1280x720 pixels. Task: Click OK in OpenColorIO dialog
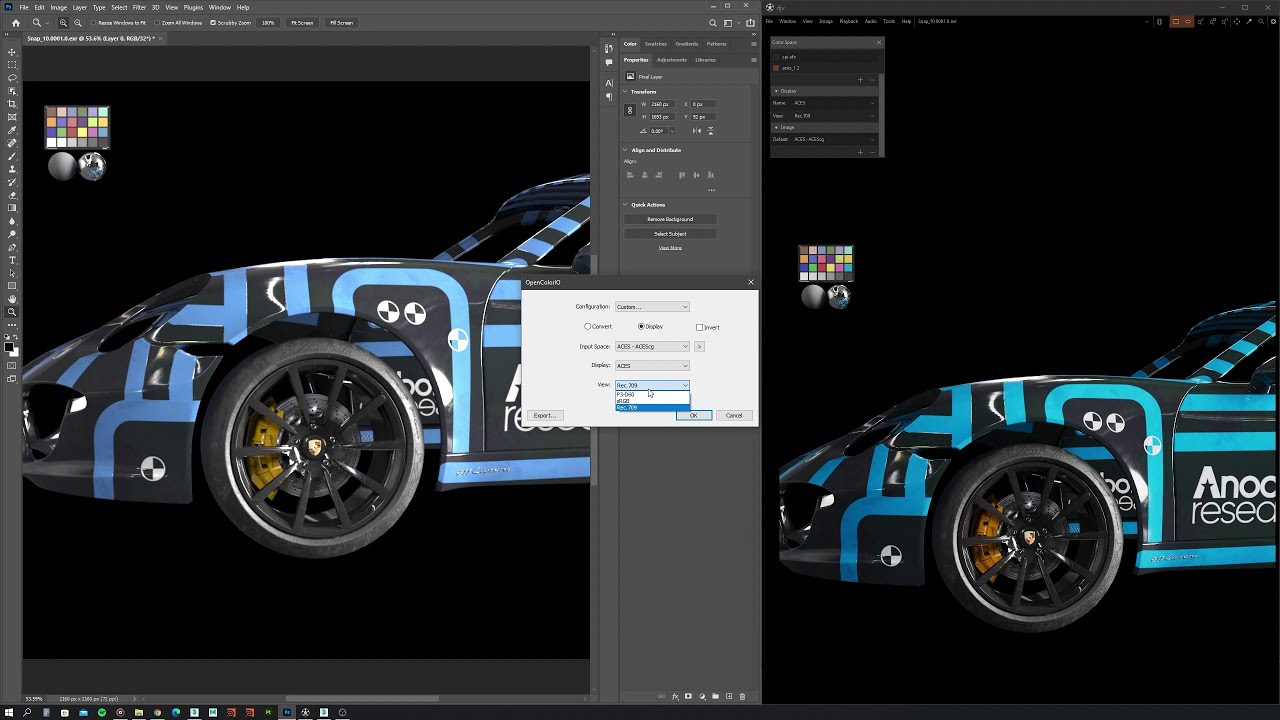(x=693, y=415)
